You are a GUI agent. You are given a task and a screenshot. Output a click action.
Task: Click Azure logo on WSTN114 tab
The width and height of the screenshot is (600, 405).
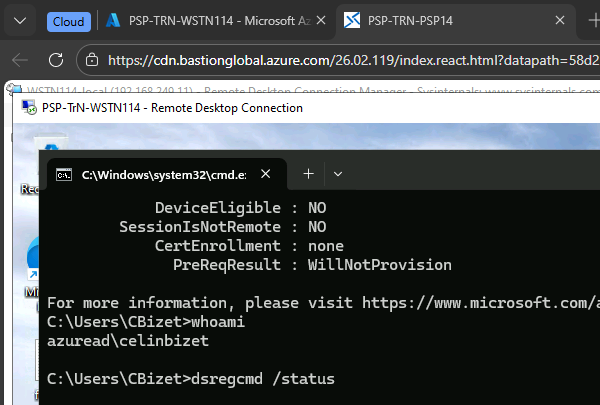113,21
